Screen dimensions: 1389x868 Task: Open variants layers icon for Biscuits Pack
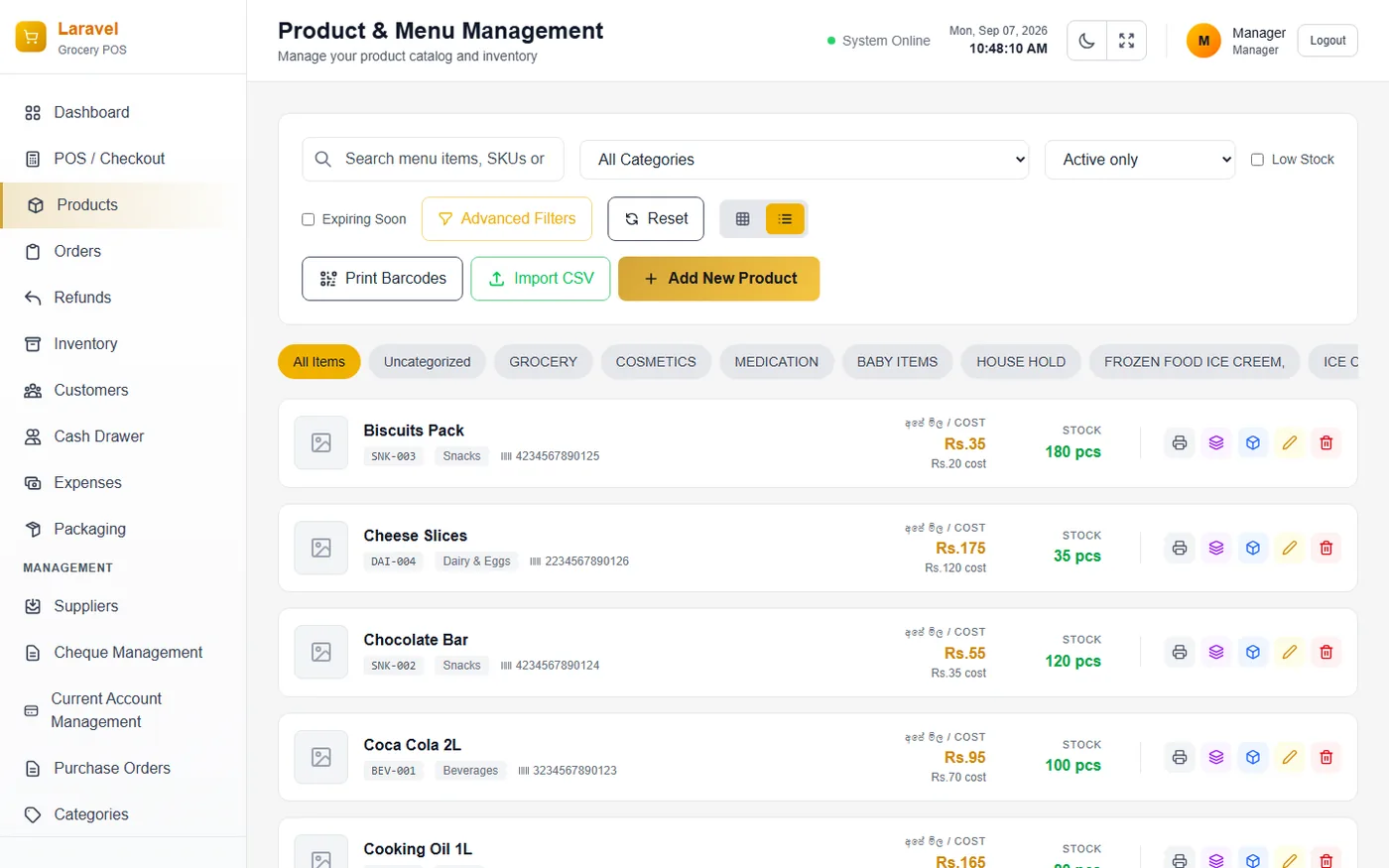(x=1216, y=443)
